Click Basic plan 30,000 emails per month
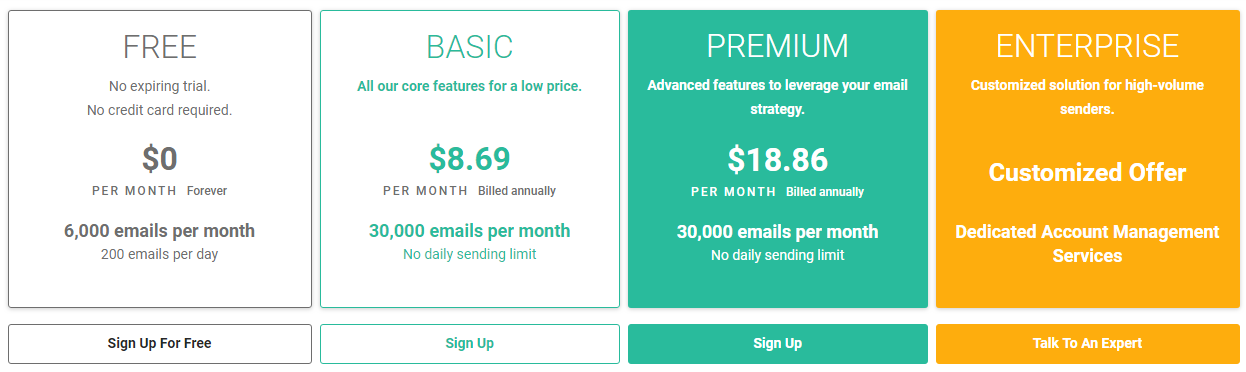This screenshot has width=1246, height=372. 470,231
